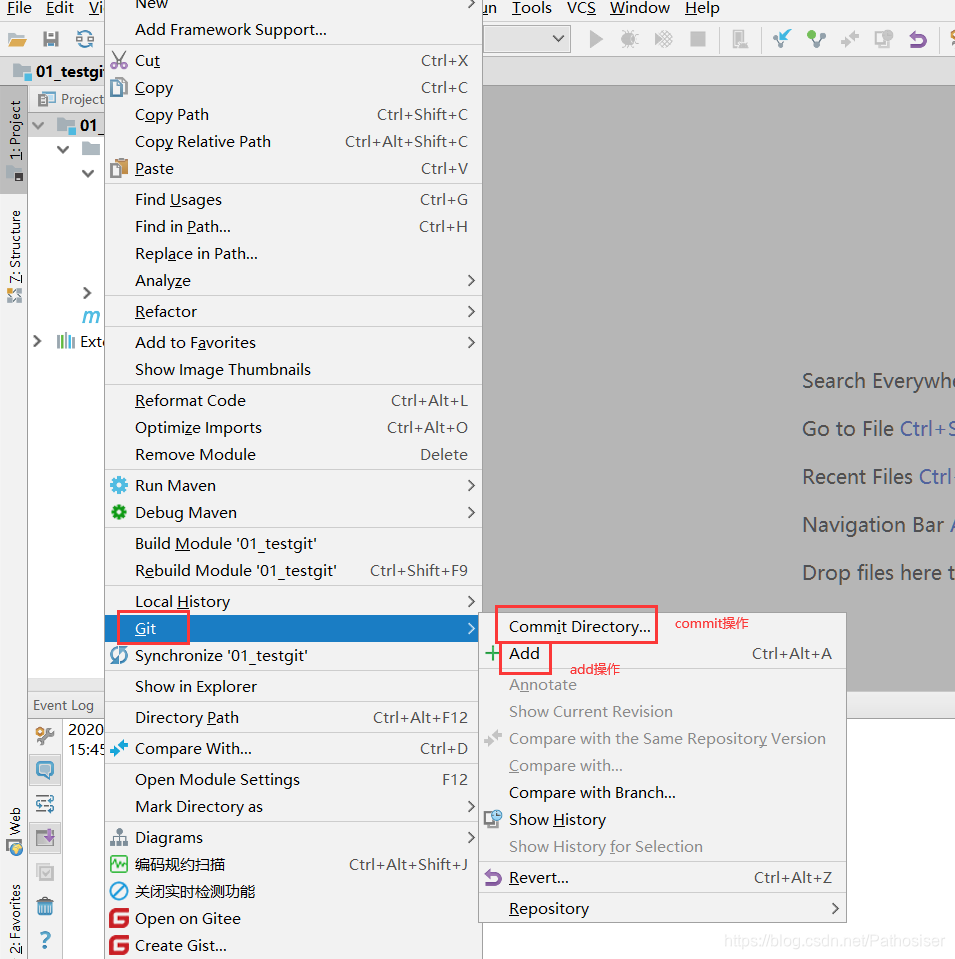Click the Event Log soft-wrap icon
The width and height of the screenshot is (955, 959).
(x=45, y=804)
